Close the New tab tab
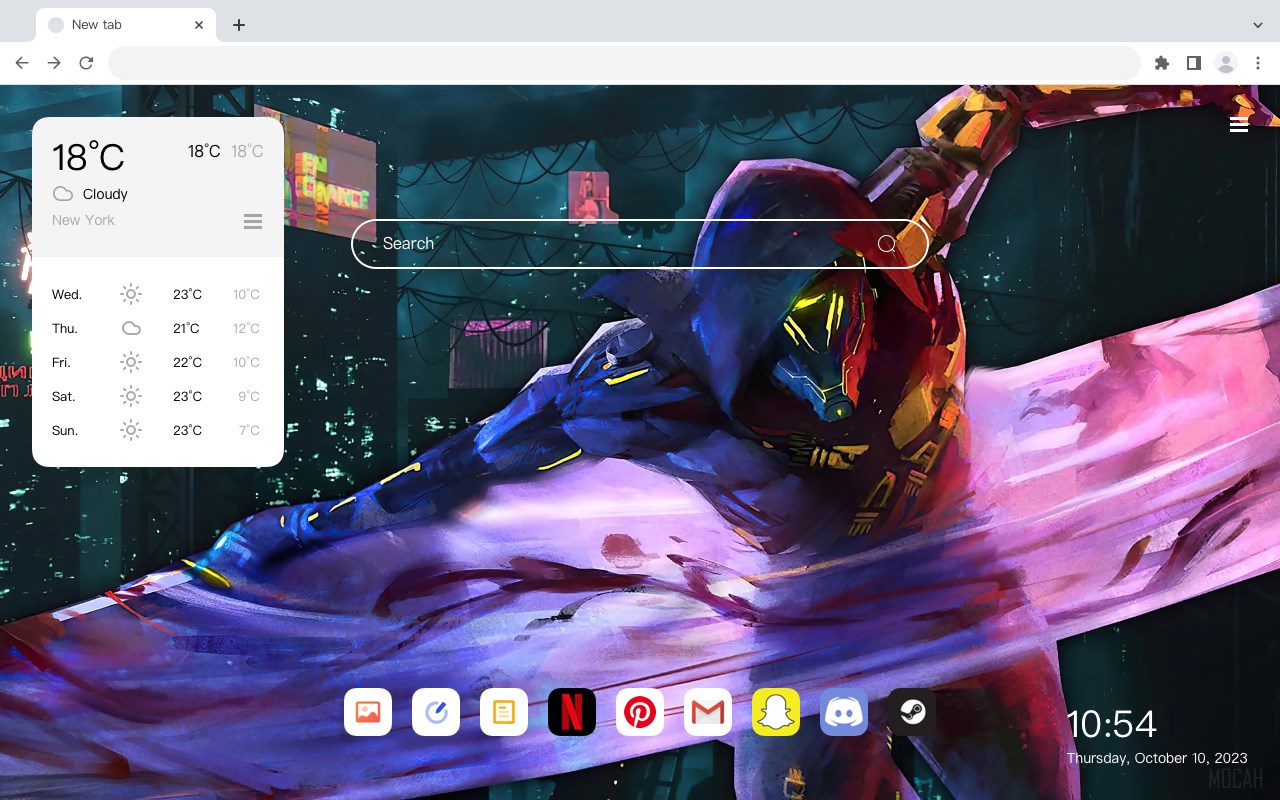1280x800 pixels. coord(199,25)
